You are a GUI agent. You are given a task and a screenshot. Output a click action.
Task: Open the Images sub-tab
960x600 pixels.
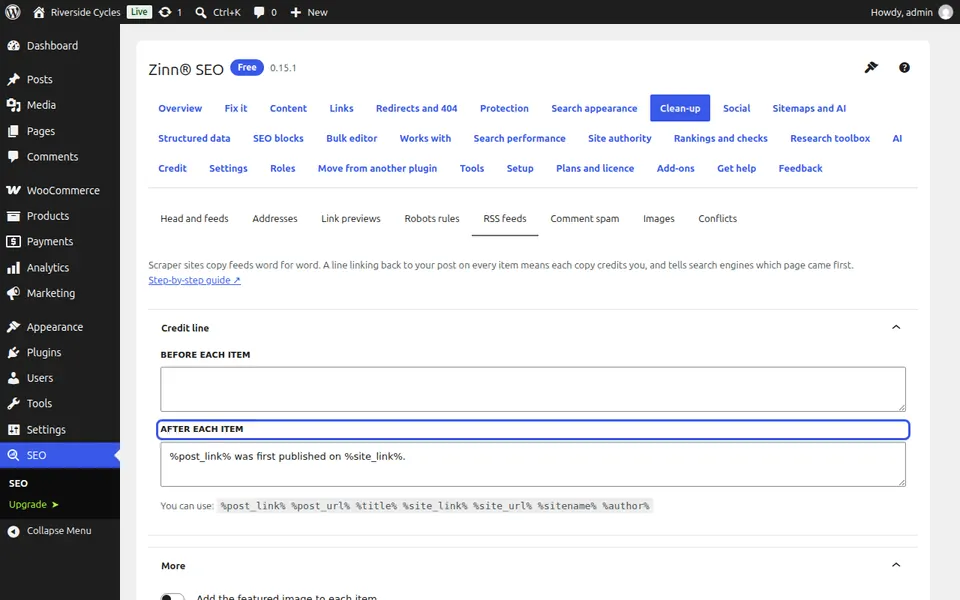point(659,219)
